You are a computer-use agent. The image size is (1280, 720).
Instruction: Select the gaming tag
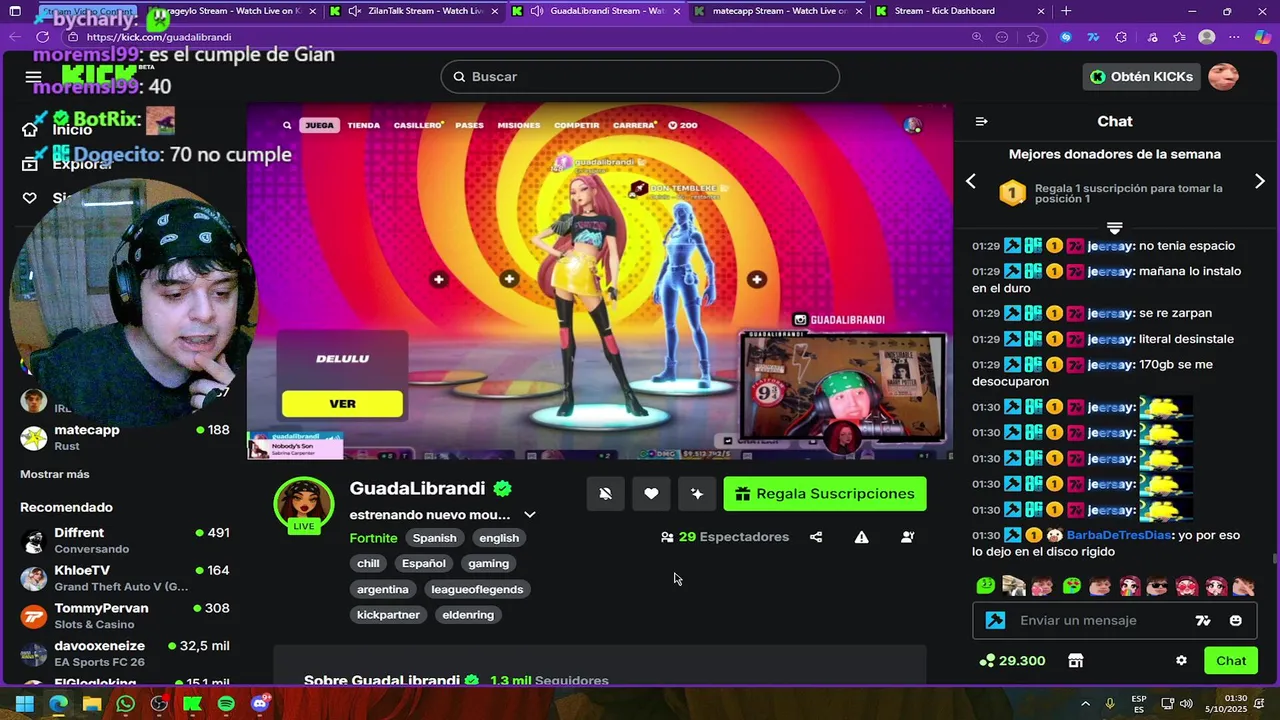click(489, 564)
